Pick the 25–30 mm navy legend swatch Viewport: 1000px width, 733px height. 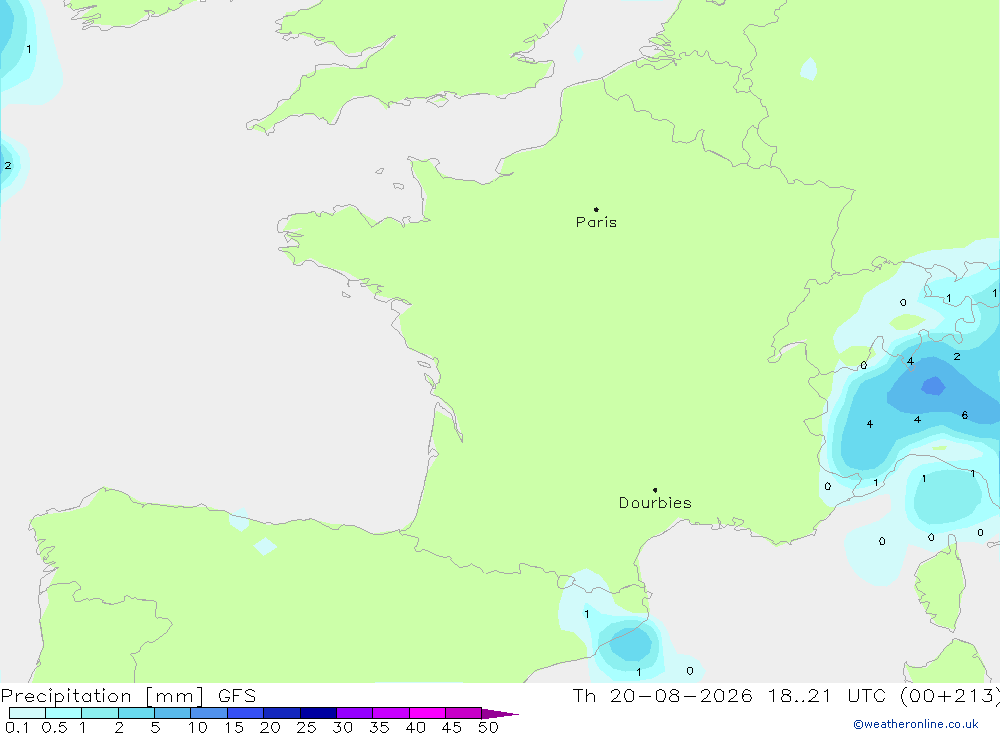click(318, 713)
